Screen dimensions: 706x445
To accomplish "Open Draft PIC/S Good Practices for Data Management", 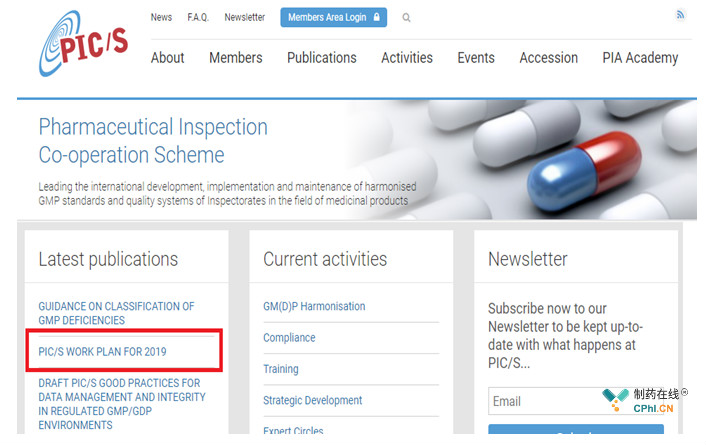I will [x=122, y=404].
